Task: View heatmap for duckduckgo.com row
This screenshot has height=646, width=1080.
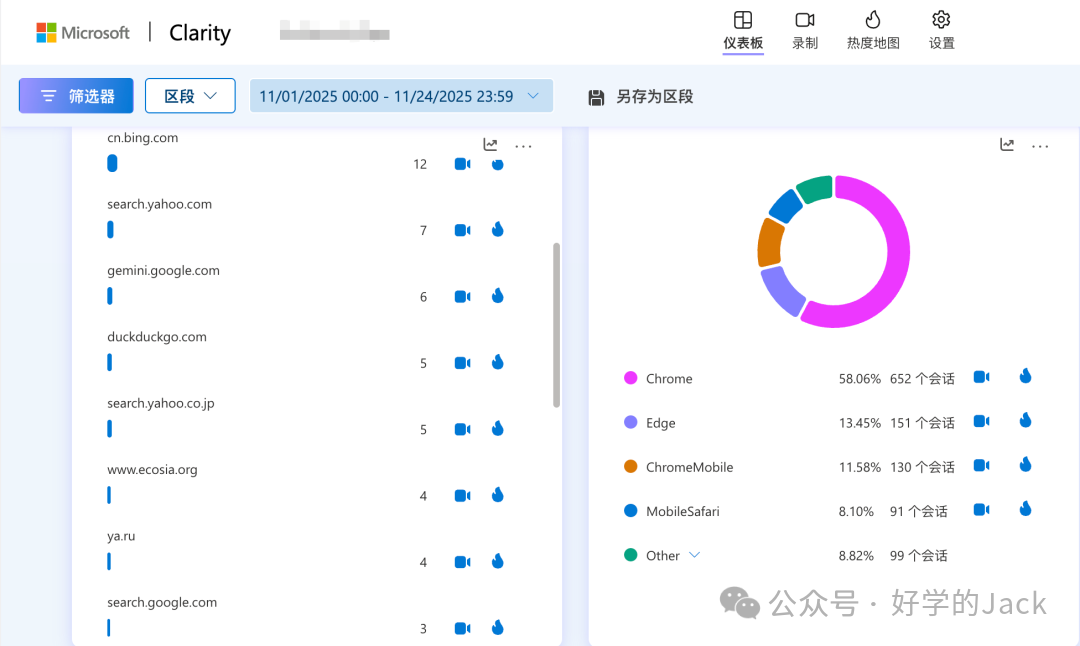Action: pos(497,362)
